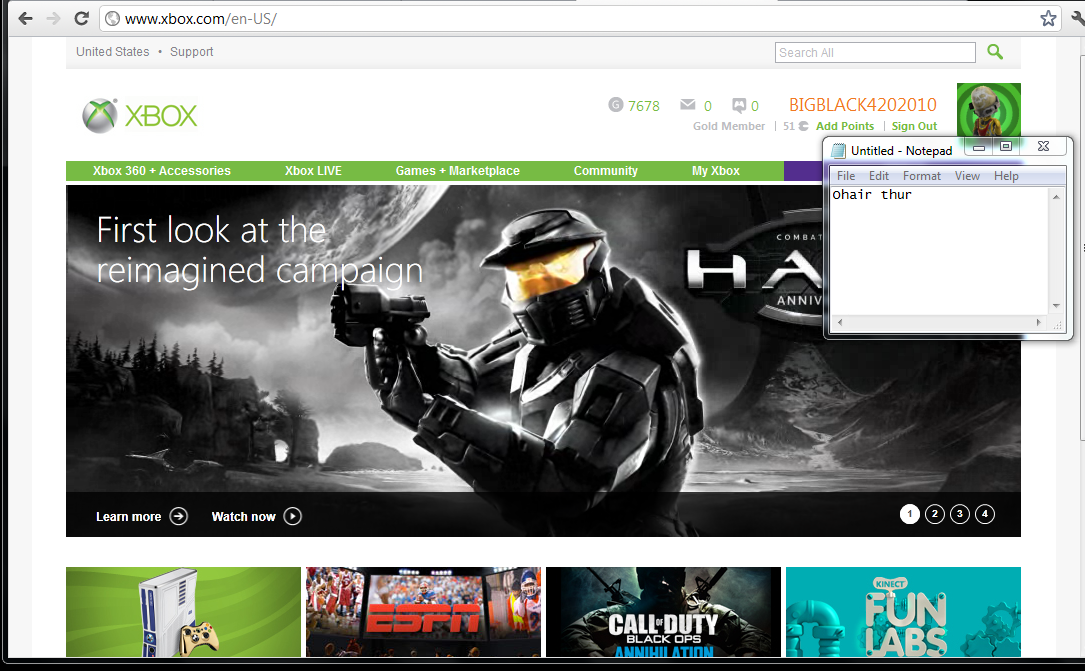Reload the page with the refresh icon

tap(81, 19)
